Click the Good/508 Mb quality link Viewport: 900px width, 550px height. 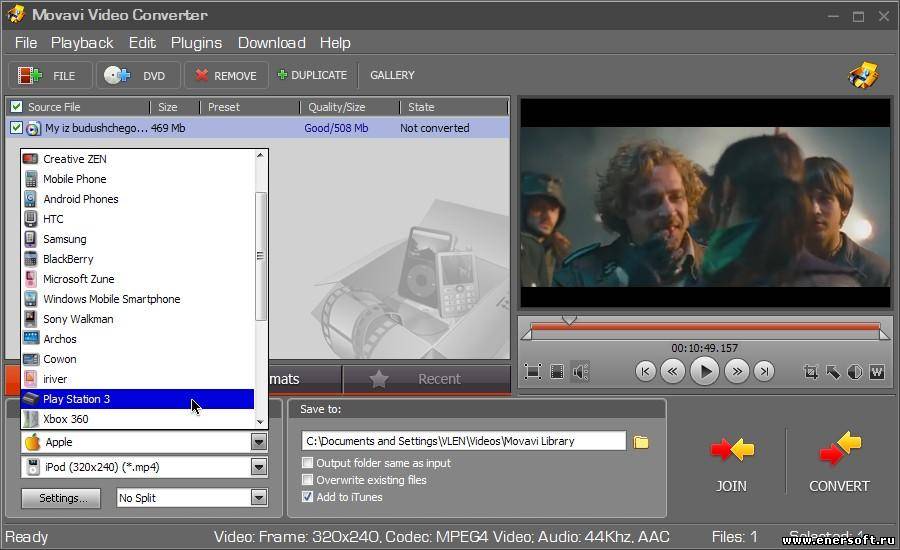pos(336,128)
